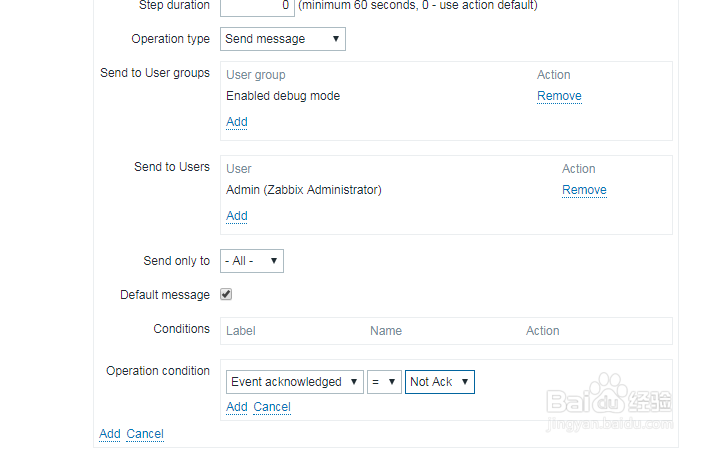Add a user under Send to Users
The width and height of the screenshot is (713, 449).
(237, 216)
